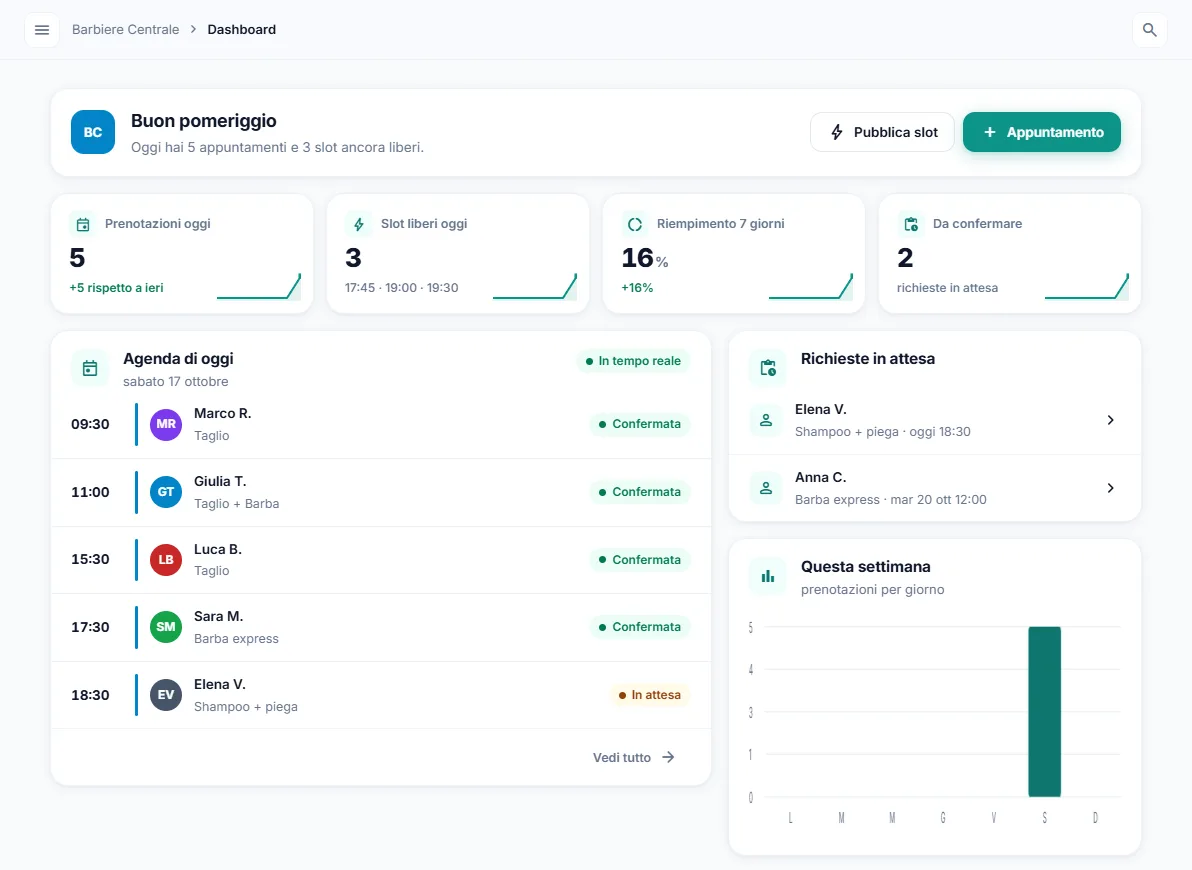The width and height of the screenshot is (1192, 870).
Task: Click the lightning icon in Slot liberi oggi
Action: point(359,224)
